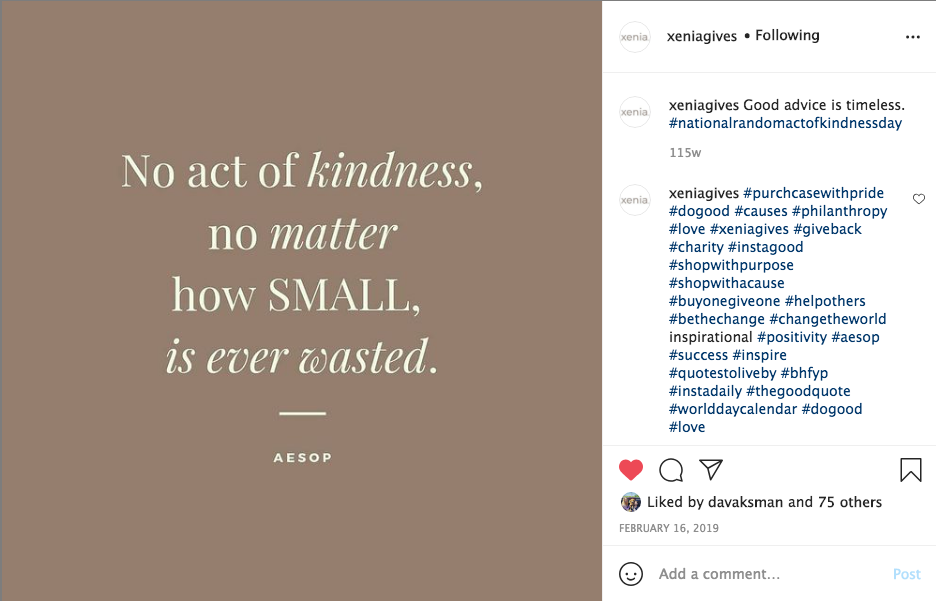Click the avatar beside the caption
Image resolution: width=936 pixels, height=601 pixels.
coord(635,112)
